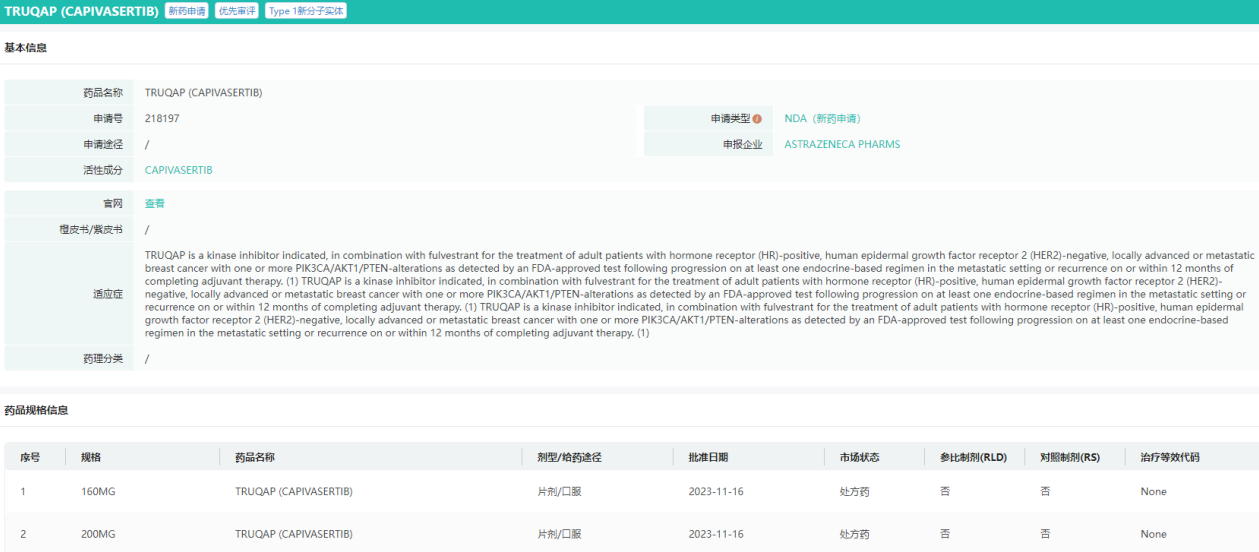Image resolution: width=1259 pixels, height=552 pixels.
Task: Click the 批准日期 column header
Action: 708,457
